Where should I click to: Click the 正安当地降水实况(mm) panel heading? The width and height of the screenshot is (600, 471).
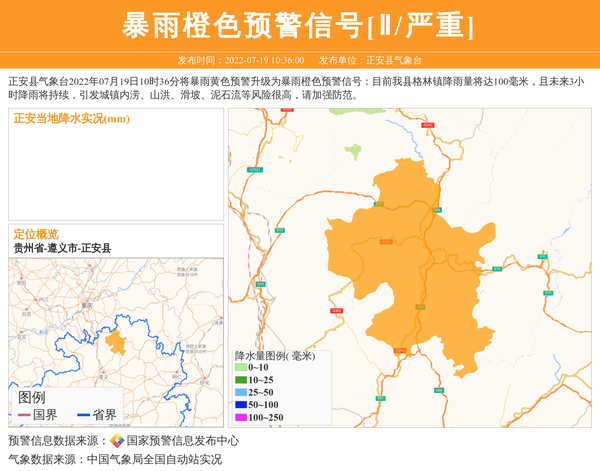[x=72, y=119]
